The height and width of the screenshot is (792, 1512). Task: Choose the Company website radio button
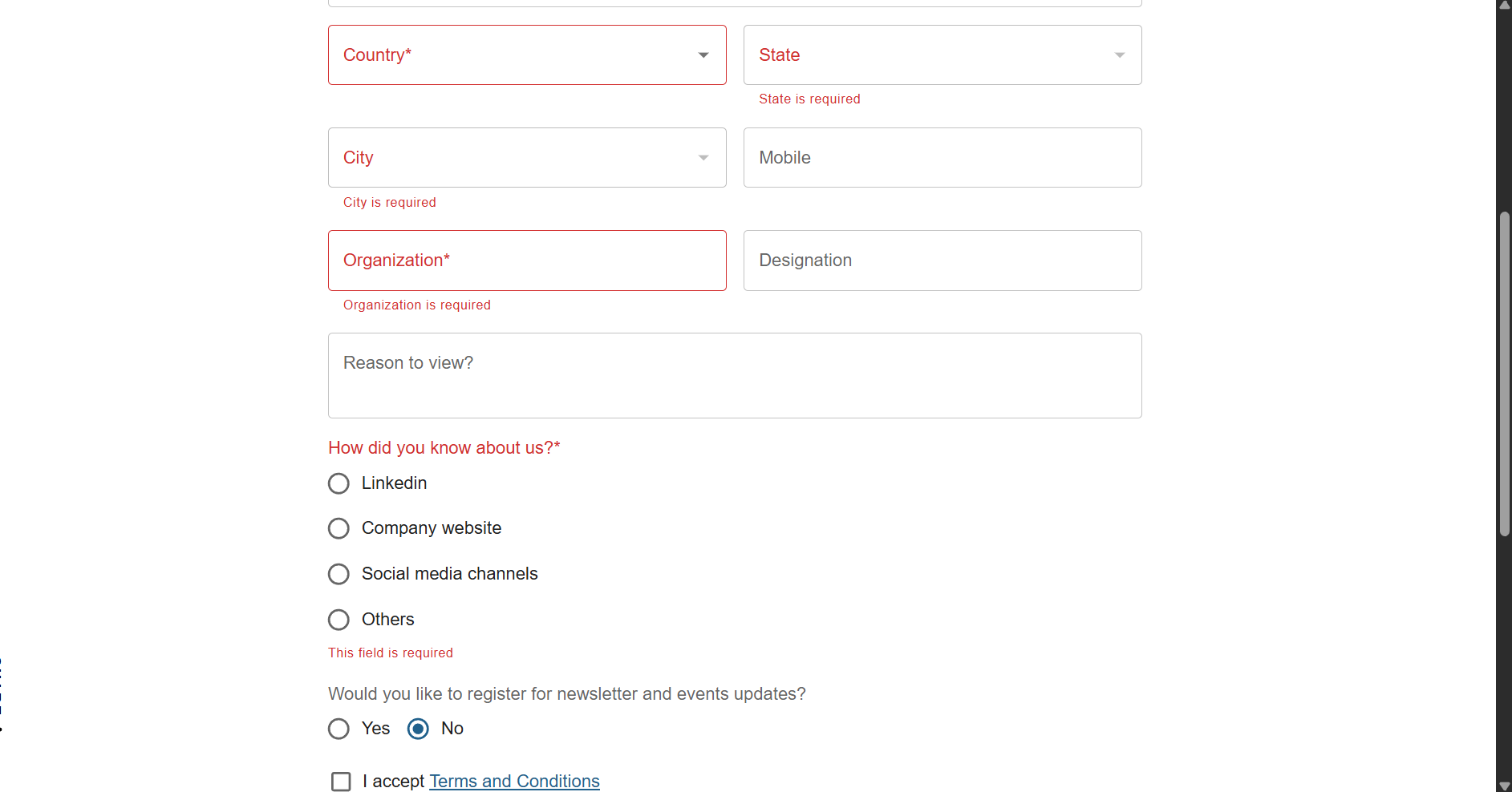pyautogui.click(x=338, y=528)
